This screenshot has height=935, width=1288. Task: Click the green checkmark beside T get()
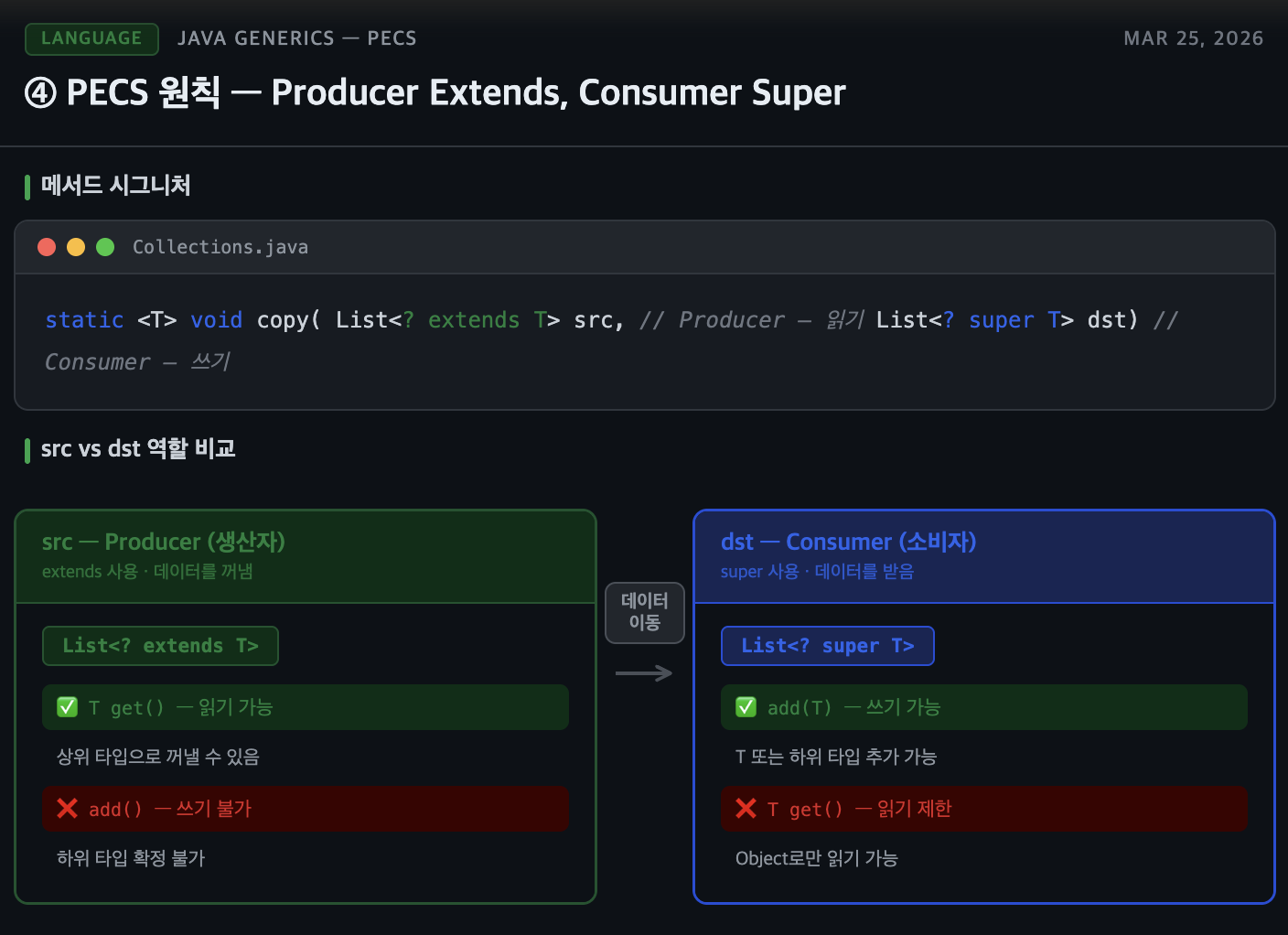[x=68, y=707]
